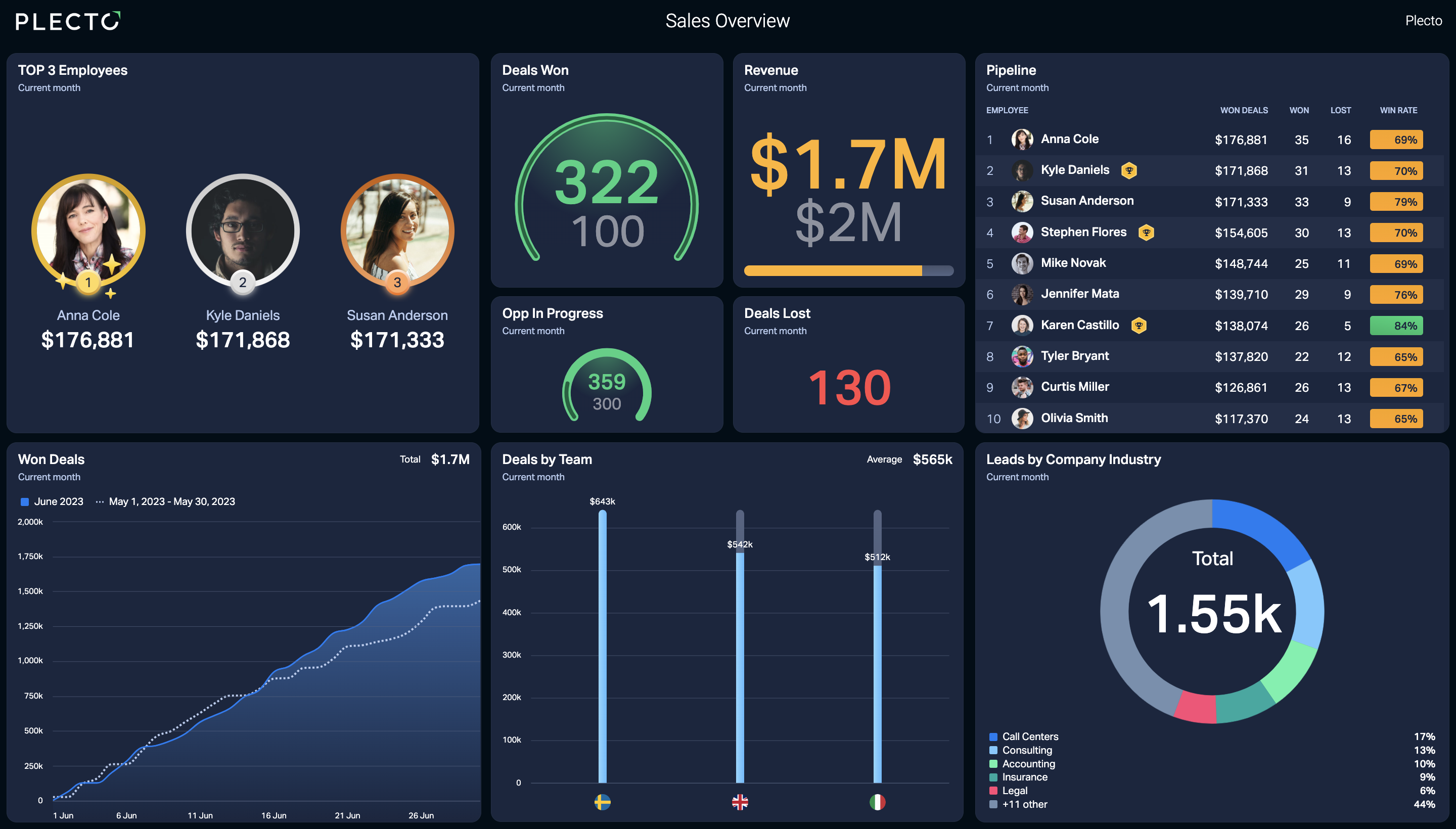This screenshot has height=829, width=1456.
Task: Click Karen Castillo's 84% win rate badge
Action: point(1396,326)
